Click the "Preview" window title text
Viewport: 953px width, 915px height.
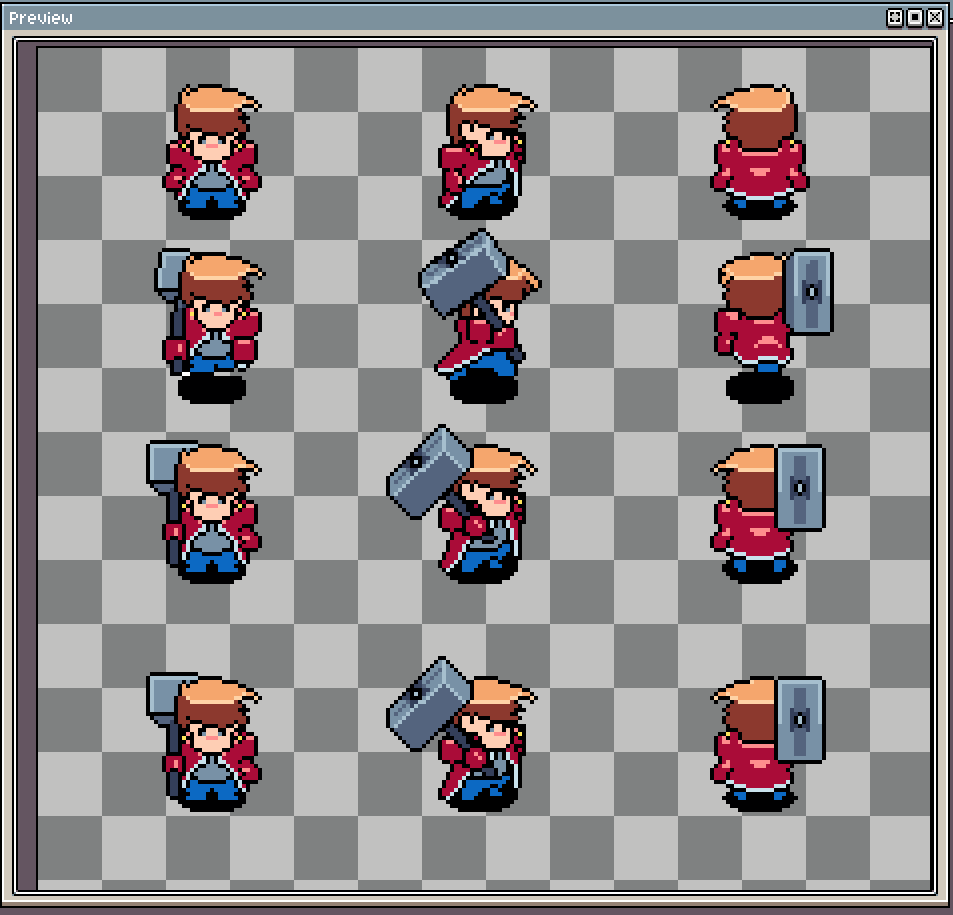41,18
